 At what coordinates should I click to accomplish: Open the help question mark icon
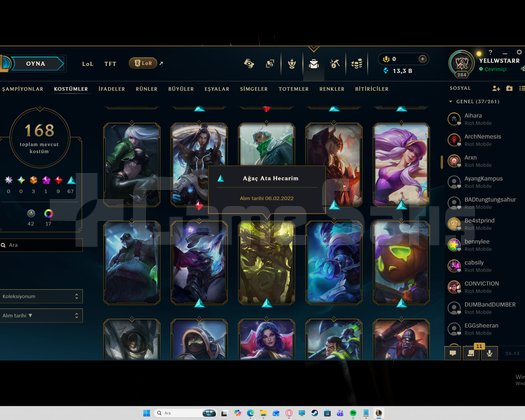(x=490, y=52)
